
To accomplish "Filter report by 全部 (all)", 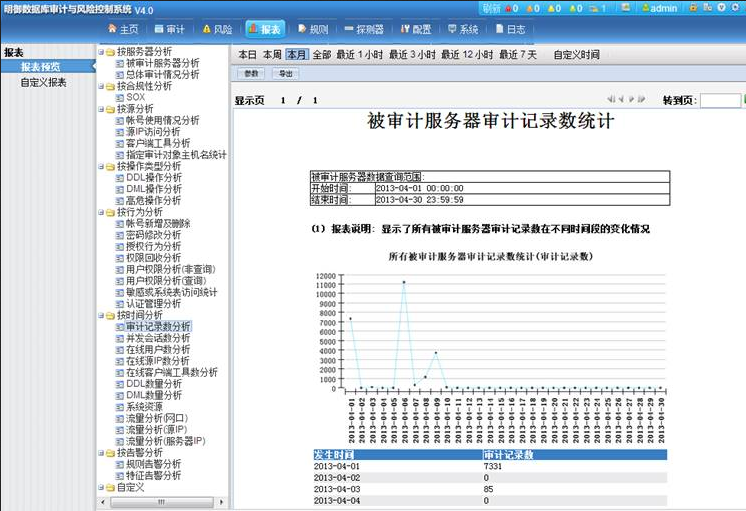I will [x=322, y=55].
